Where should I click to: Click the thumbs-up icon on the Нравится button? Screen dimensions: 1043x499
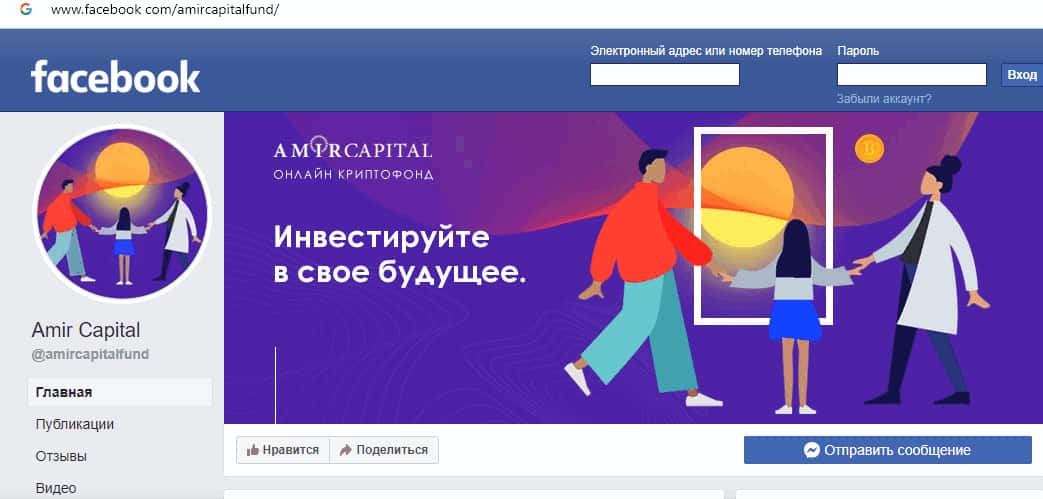pos(253,450)
